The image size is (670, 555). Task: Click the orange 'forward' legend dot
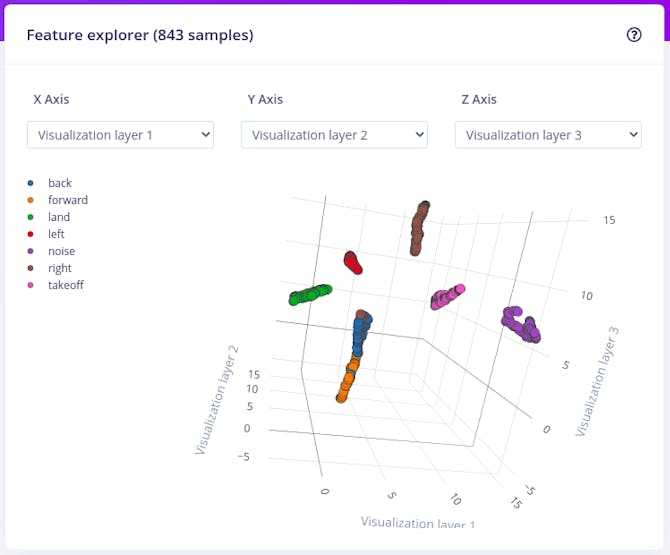point(31,200)
